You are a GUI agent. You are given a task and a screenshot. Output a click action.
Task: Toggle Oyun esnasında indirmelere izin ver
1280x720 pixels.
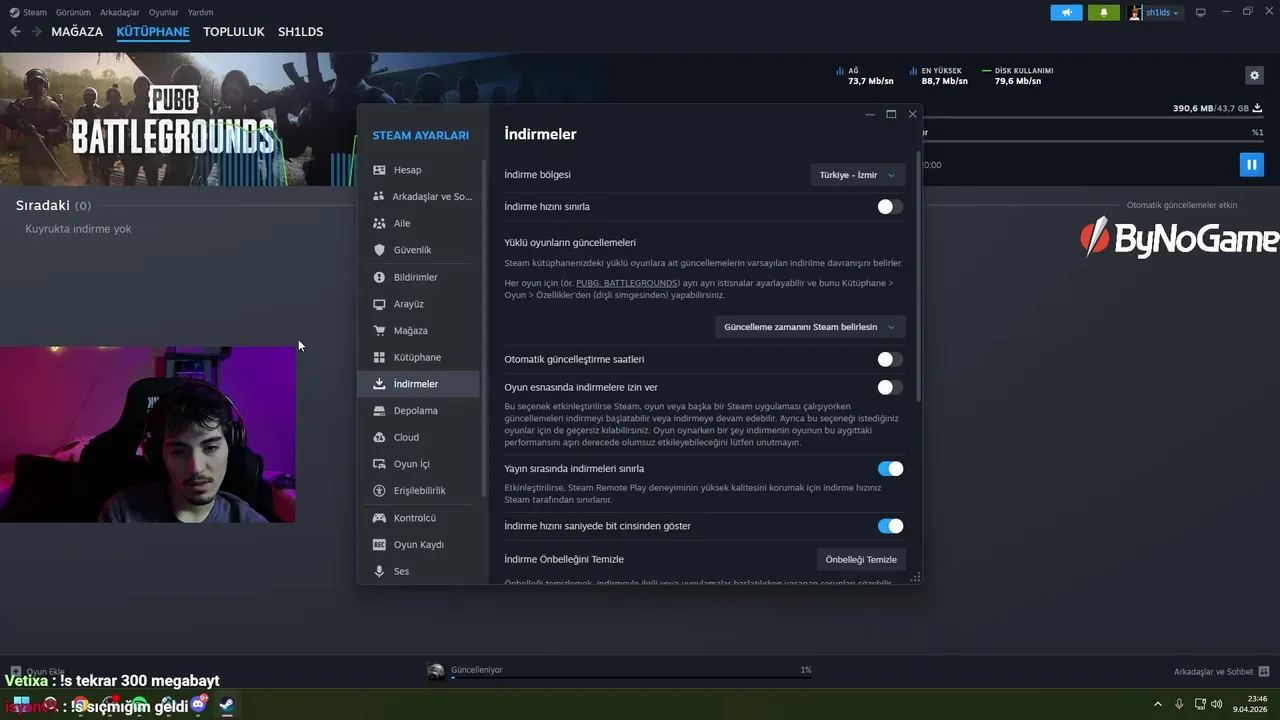890,387
